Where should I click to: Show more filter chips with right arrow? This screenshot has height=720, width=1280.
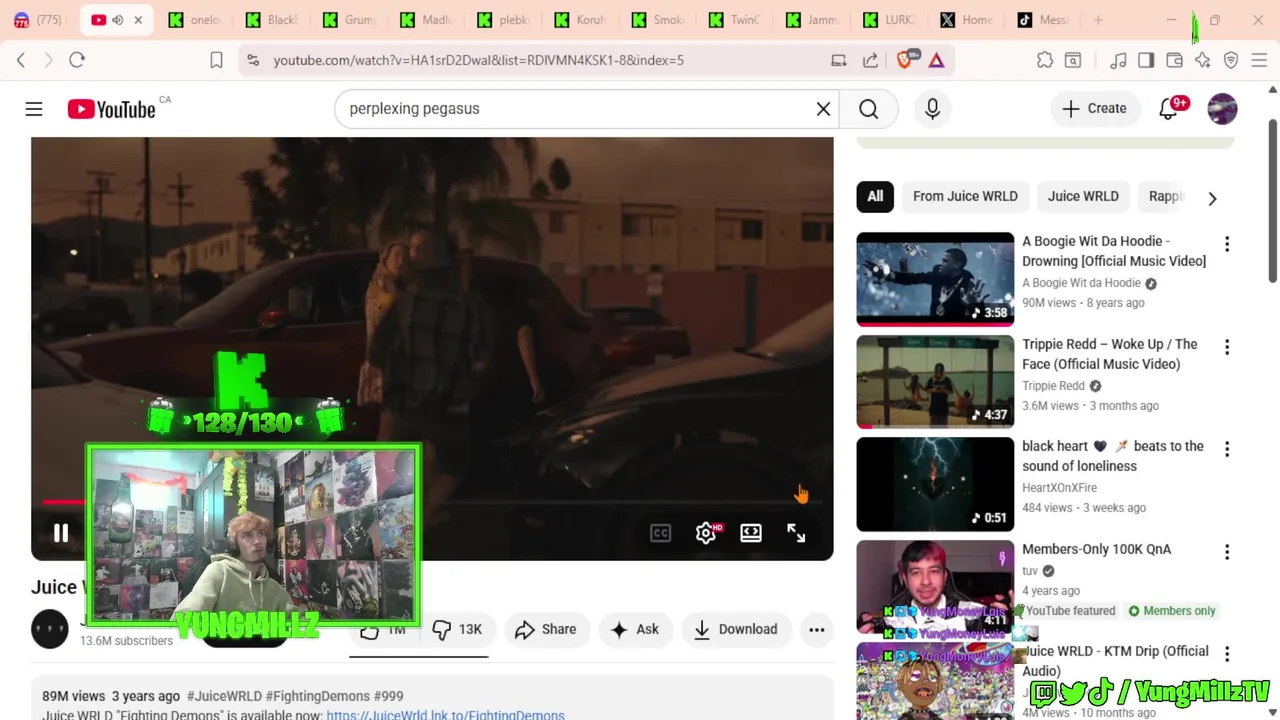pyautogui.click(x=1212, y=198)
